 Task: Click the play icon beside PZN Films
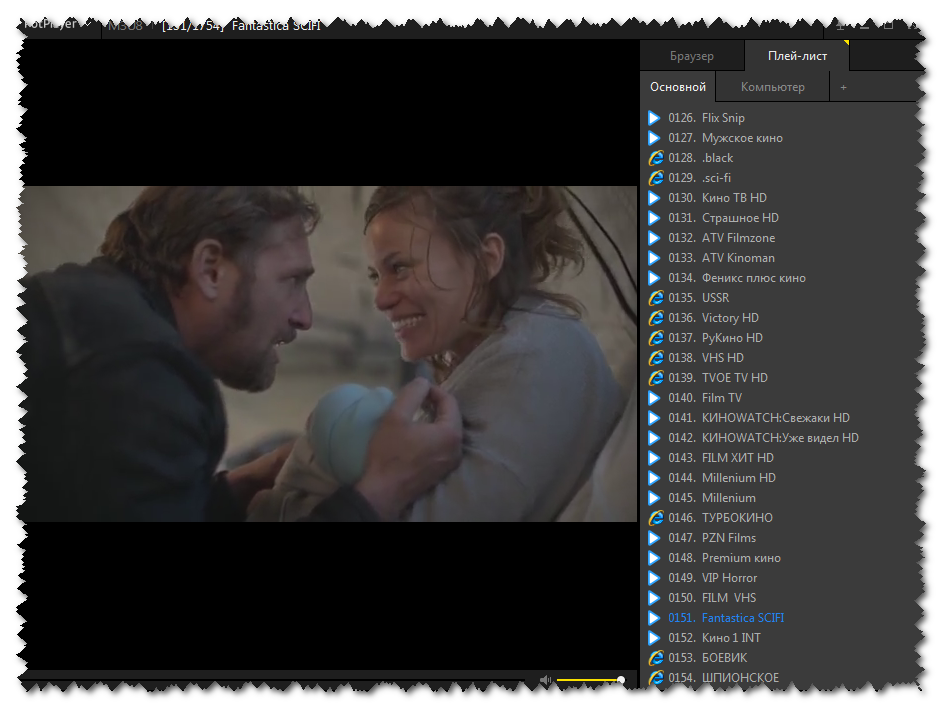point(654,538)
